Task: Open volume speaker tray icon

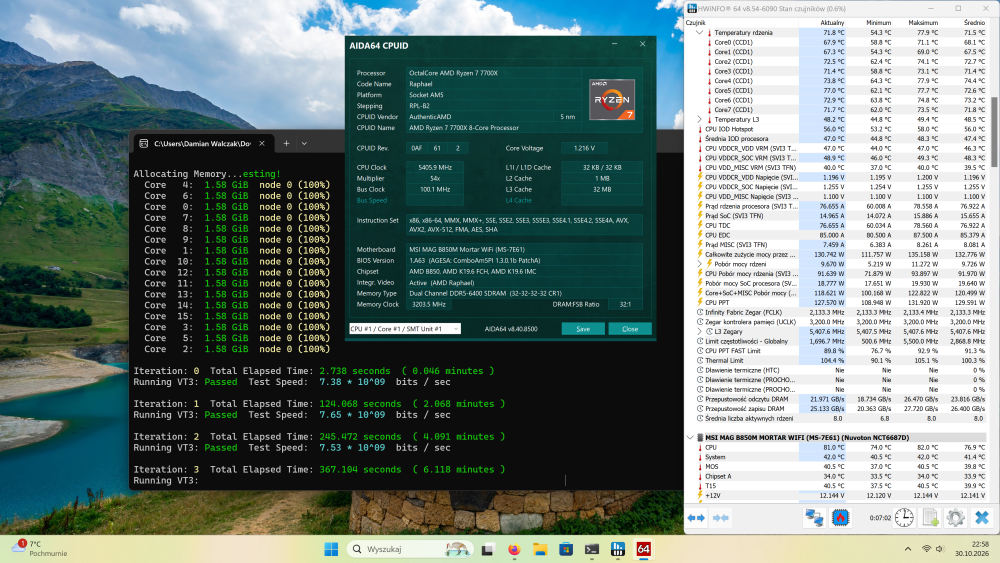Action: click(x=939, y=549)
